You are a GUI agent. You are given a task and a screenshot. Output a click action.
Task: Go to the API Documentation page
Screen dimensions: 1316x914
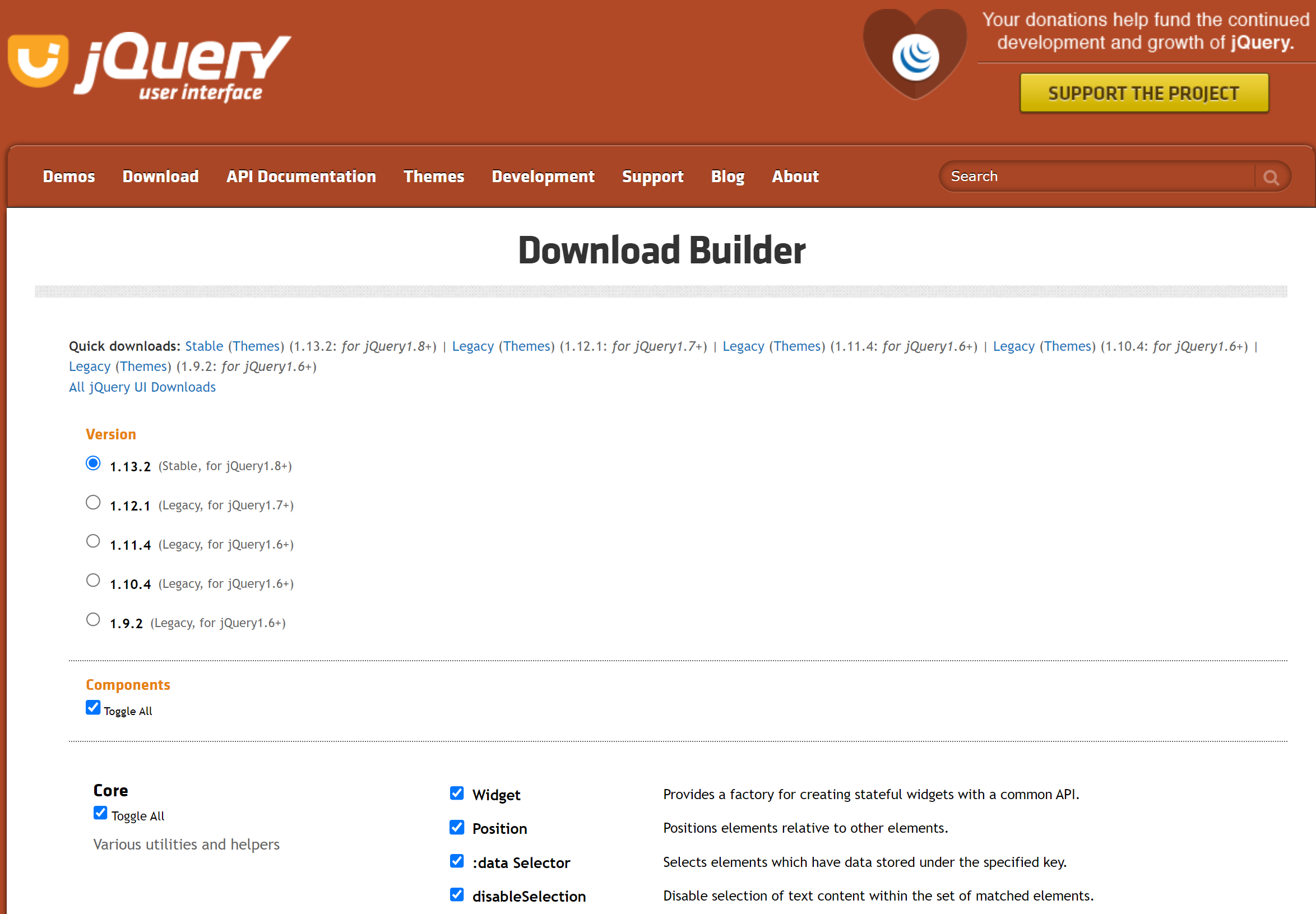coord(300,177)
